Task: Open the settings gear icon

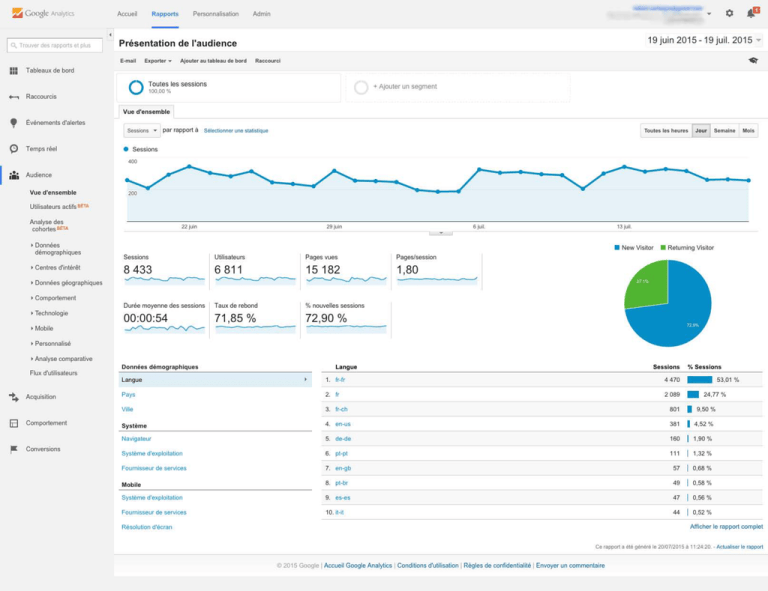Action: [x=729, y=13]
